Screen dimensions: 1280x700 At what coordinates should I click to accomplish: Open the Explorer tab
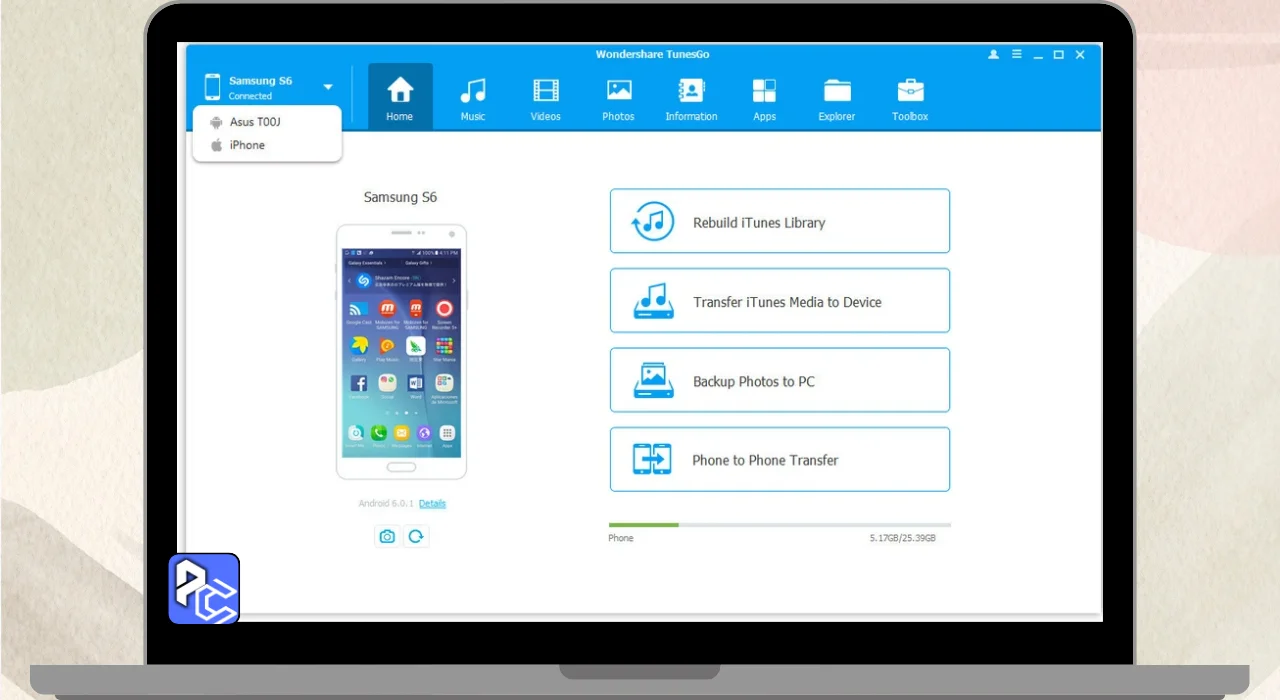pos(837,99)
